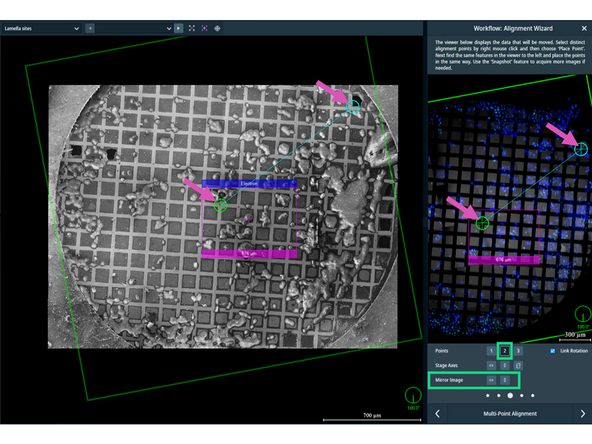
Task: Select the current third wizard step dot
Action: (x=510, y=396)
